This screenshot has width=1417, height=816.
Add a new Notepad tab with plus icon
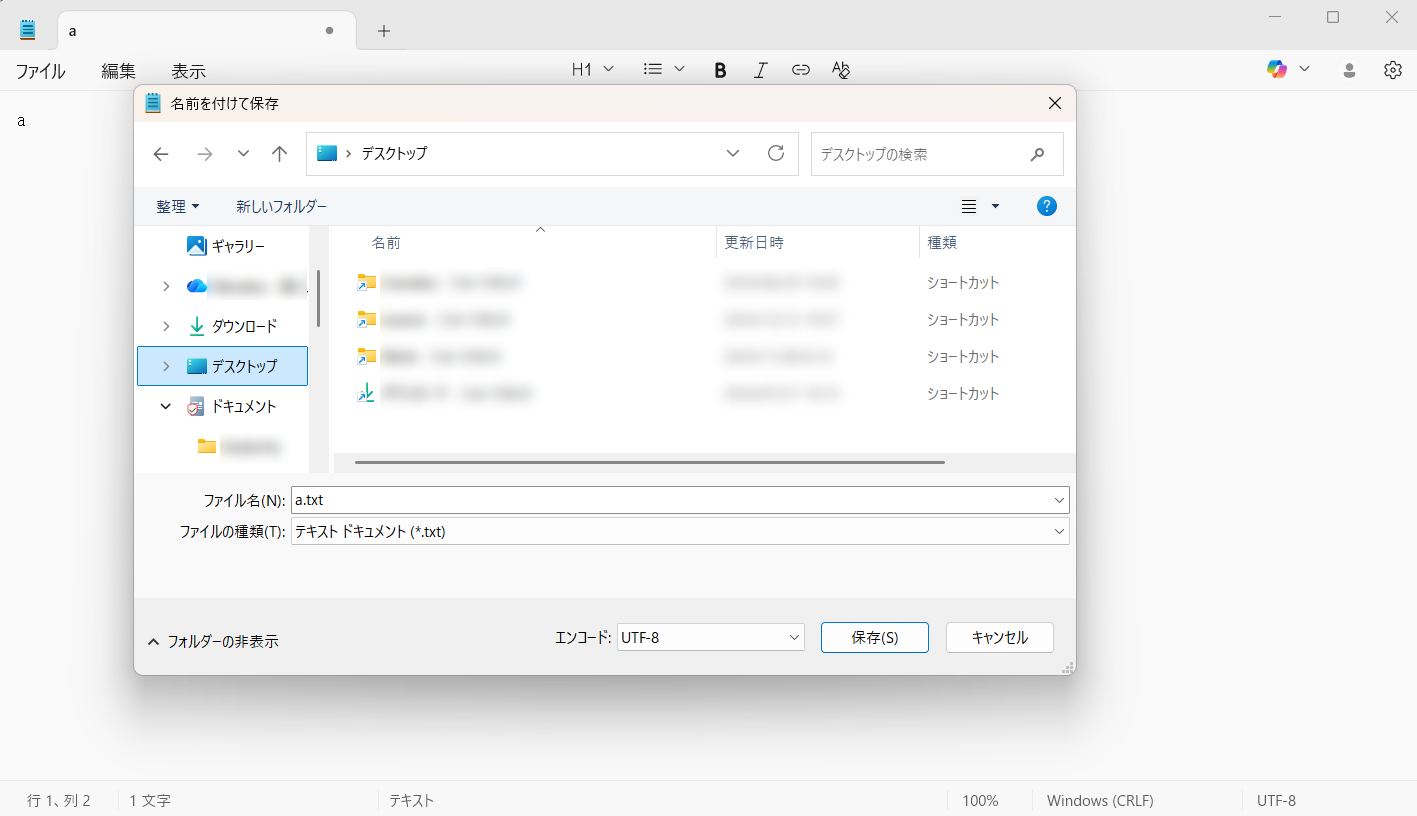384,31
